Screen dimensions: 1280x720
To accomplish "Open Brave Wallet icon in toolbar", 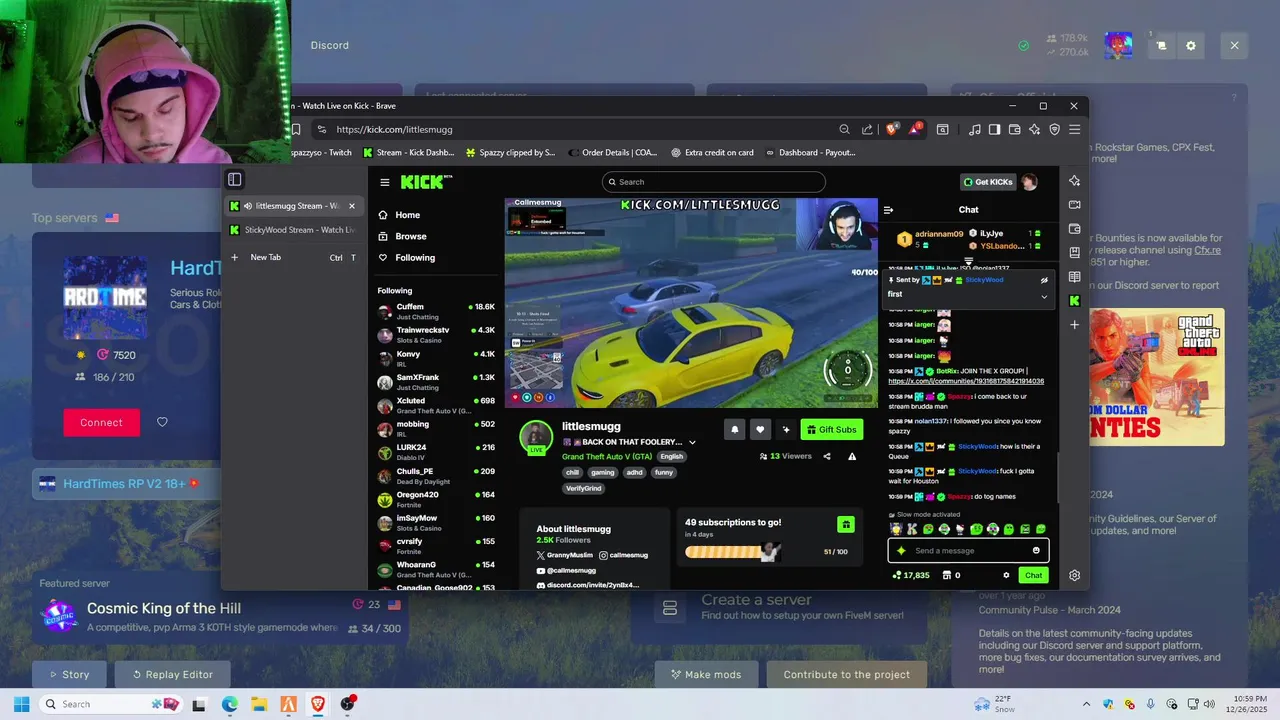I will 1014,129.
